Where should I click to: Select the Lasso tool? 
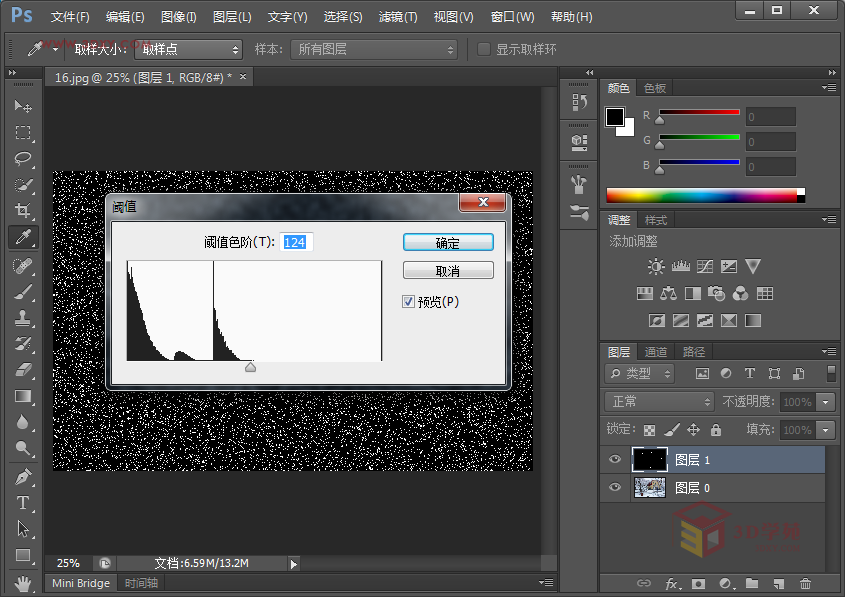23,158
